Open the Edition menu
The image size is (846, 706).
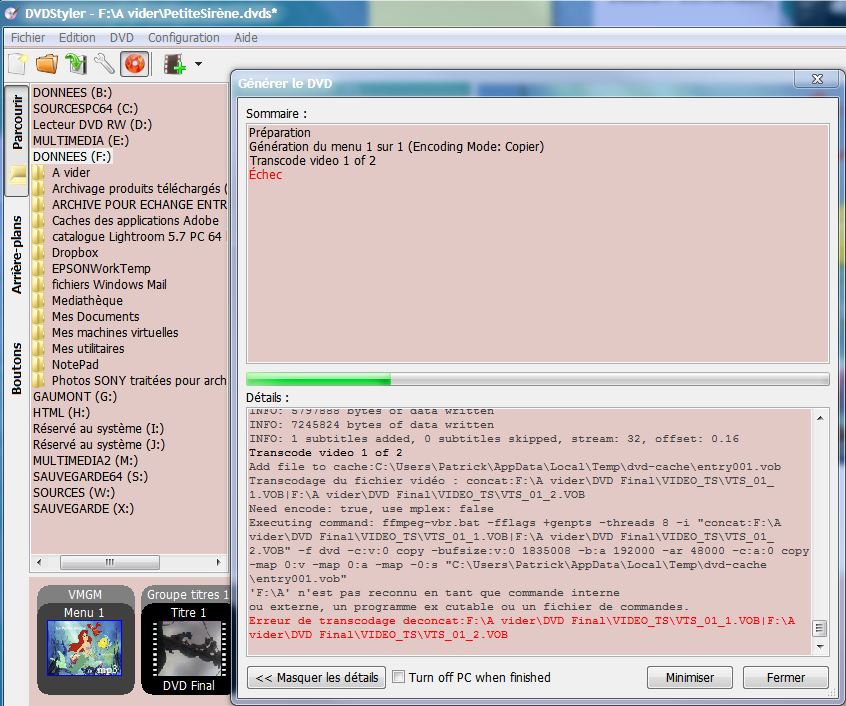(77, 38)
